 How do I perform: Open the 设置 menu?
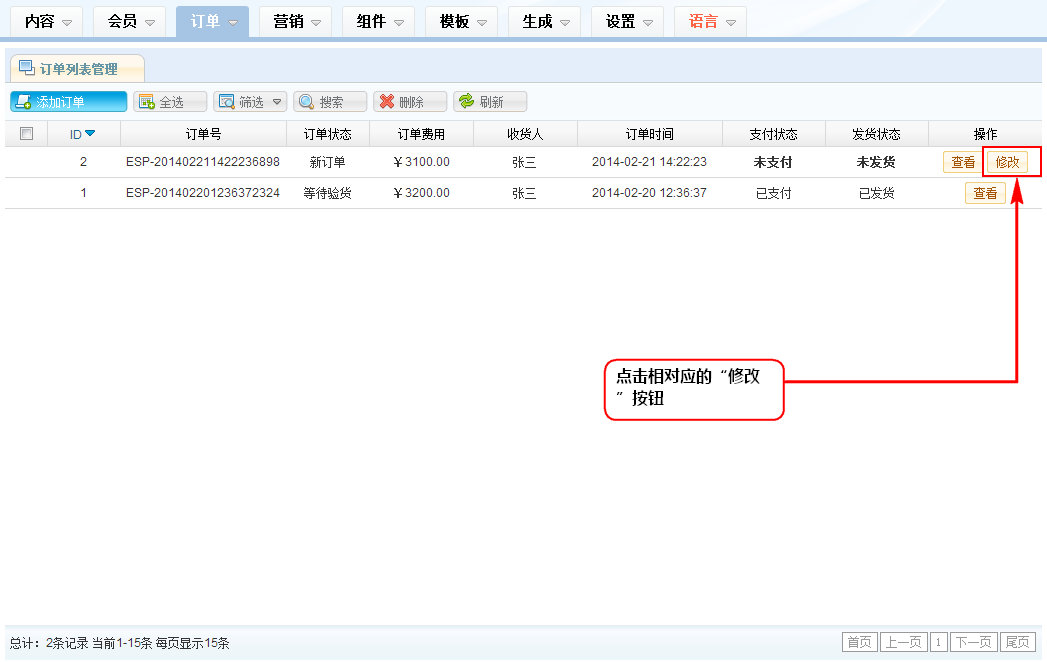[x=629, y=22]
